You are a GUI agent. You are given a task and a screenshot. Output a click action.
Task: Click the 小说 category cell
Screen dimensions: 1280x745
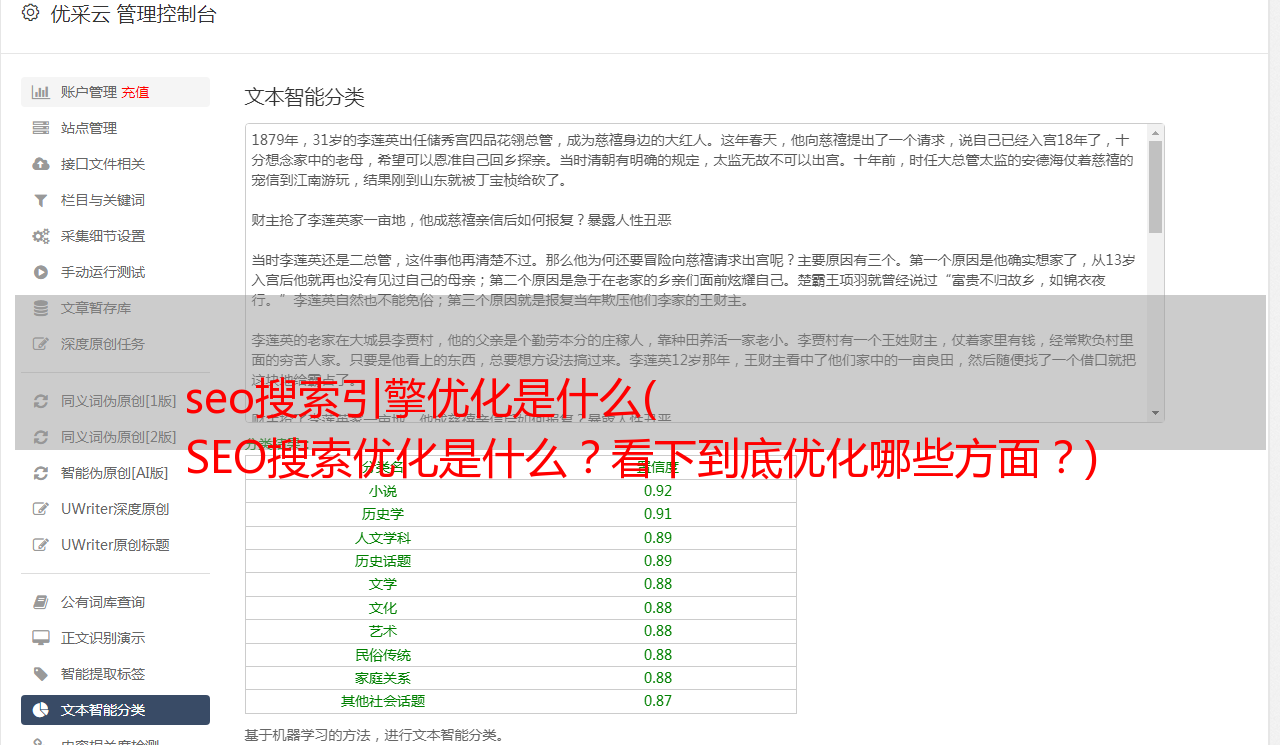[x=383, y=491]
